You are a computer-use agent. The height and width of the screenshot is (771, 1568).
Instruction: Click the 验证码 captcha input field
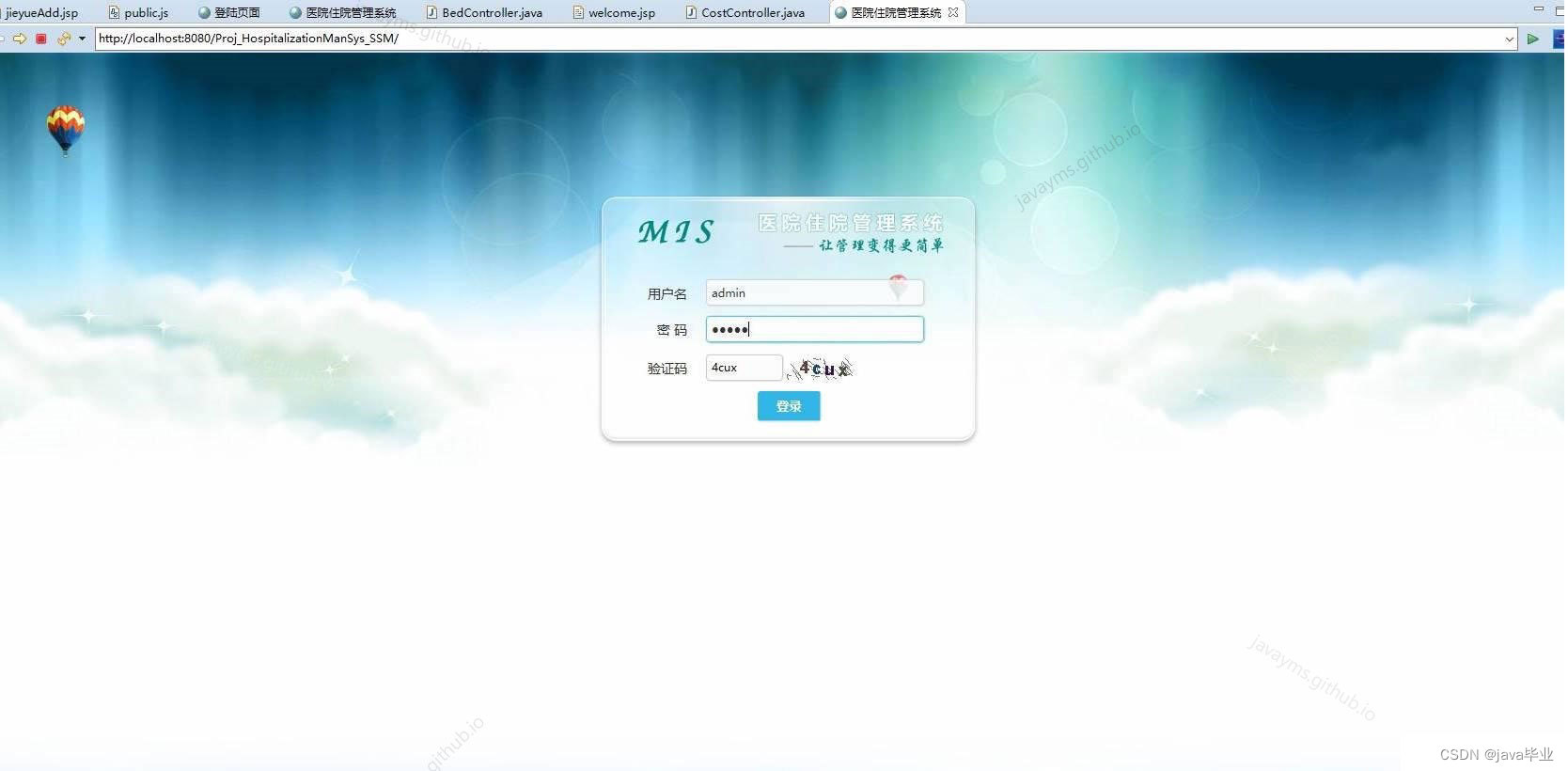744,368
